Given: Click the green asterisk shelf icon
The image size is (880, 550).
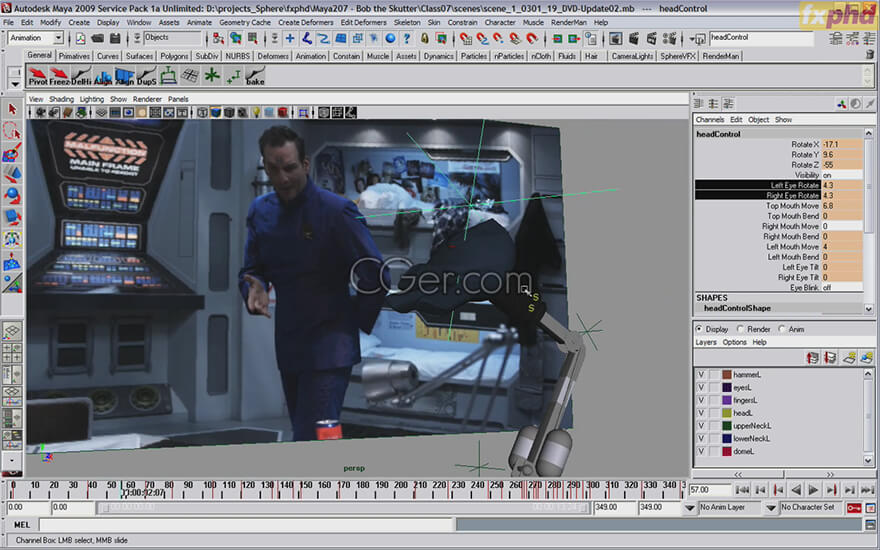Looking at the screenshot, I should click(212, 75).
